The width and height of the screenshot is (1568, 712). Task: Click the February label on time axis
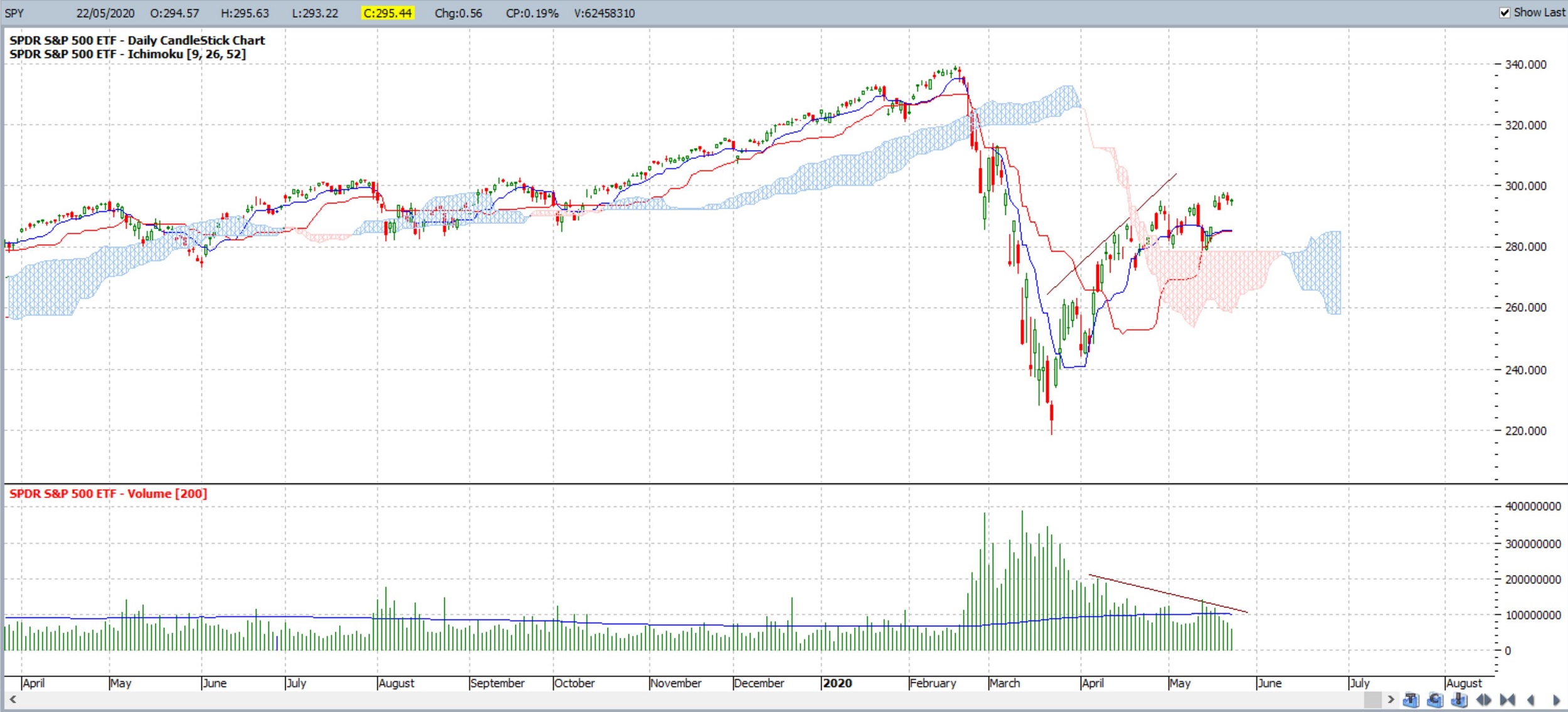tap(933, 683)
